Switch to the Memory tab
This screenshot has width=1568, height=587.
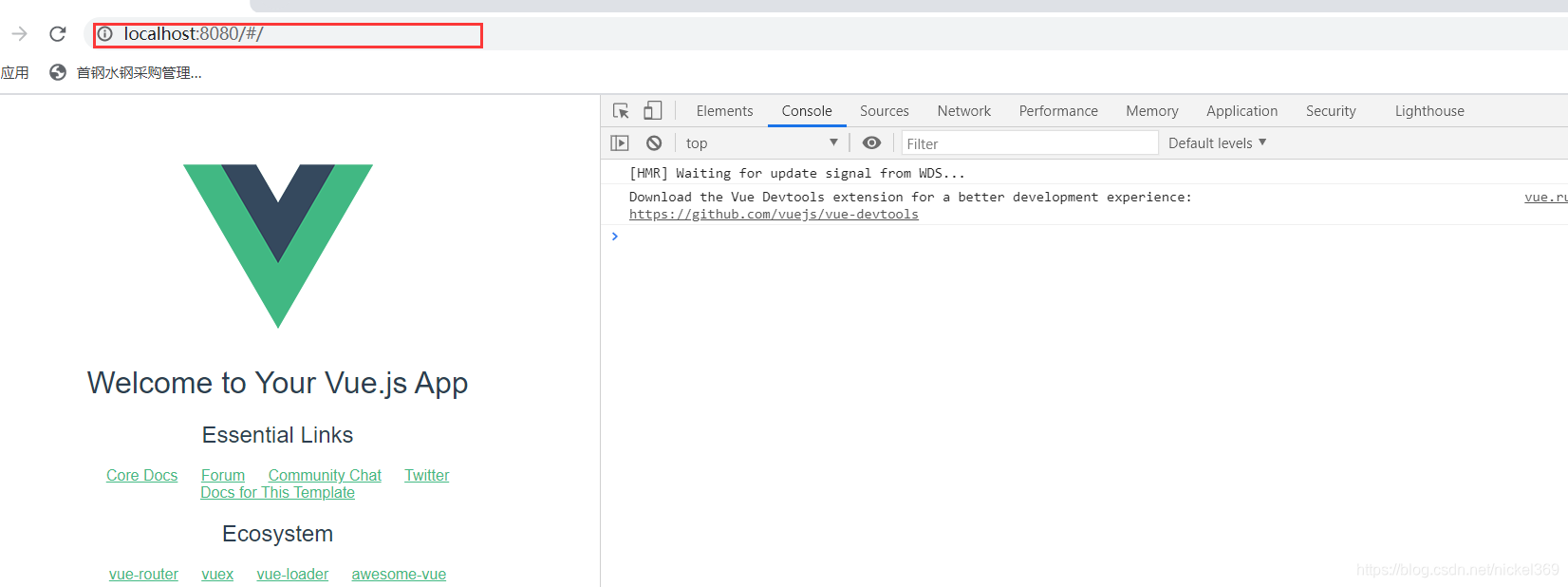pyautogui.click(x=1152, y=111)
